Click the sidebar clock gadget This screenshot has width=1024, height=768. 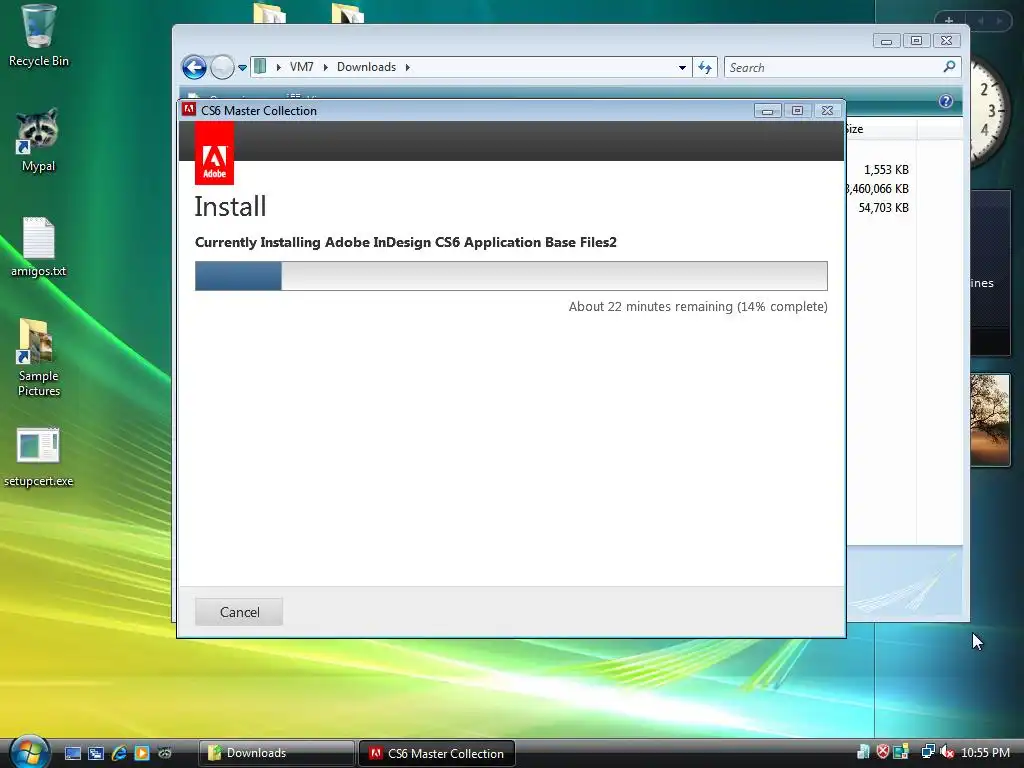click(x=989, y=111)
